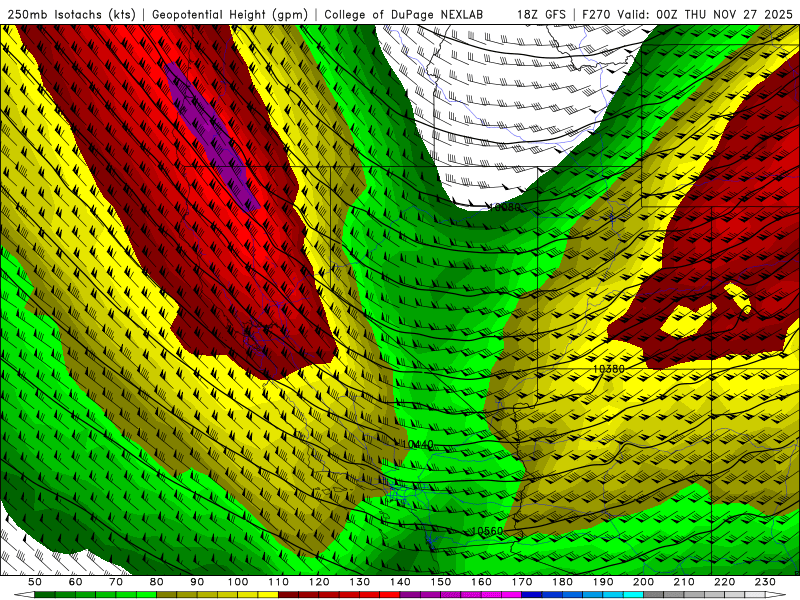The width and height of the screenshot is (800, 600).
Task: Click the 160 value on the color scale
Action: [x=481, y=582]
